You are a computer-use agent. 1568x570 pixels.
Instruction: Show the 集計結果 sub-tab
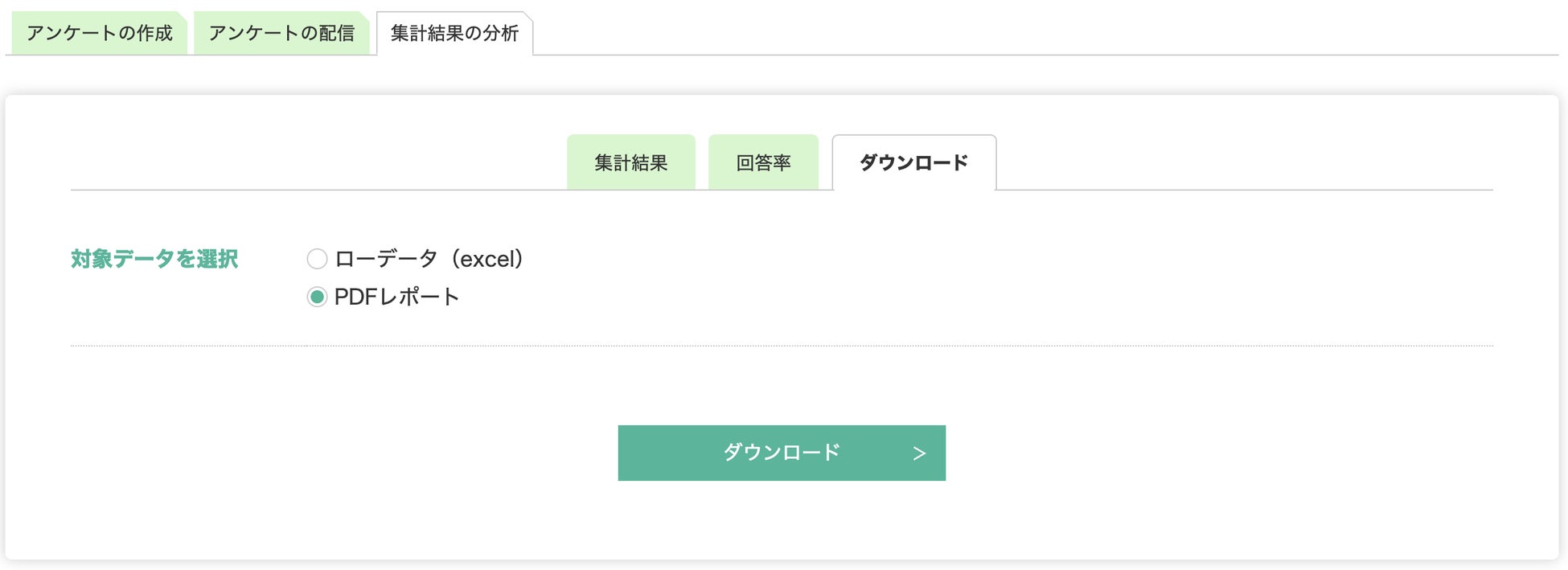[631, 162]
